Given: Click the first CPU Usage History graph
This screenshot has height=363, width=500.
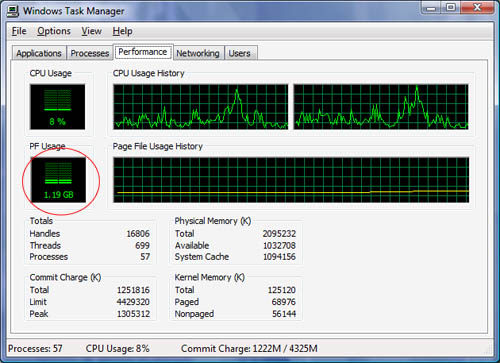Looking at the screenshot, I should coord(201,107).
